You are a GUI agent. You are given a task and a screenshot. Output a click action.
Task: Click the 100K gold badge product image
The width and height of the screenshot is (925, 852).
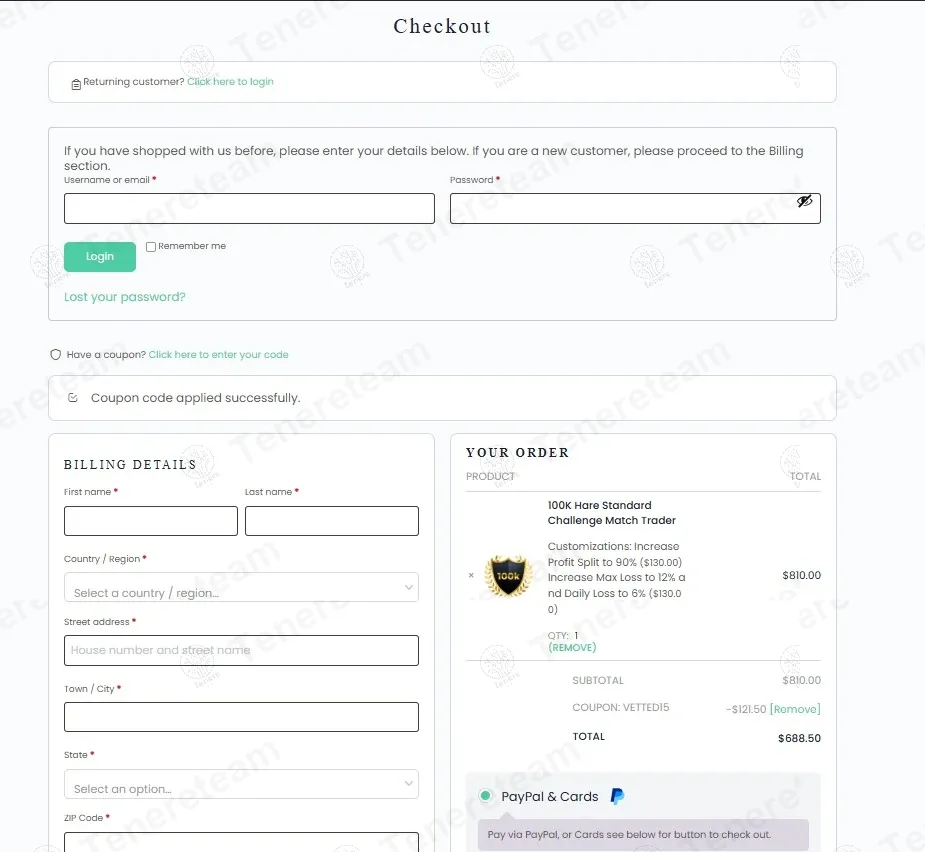point(508,576)
